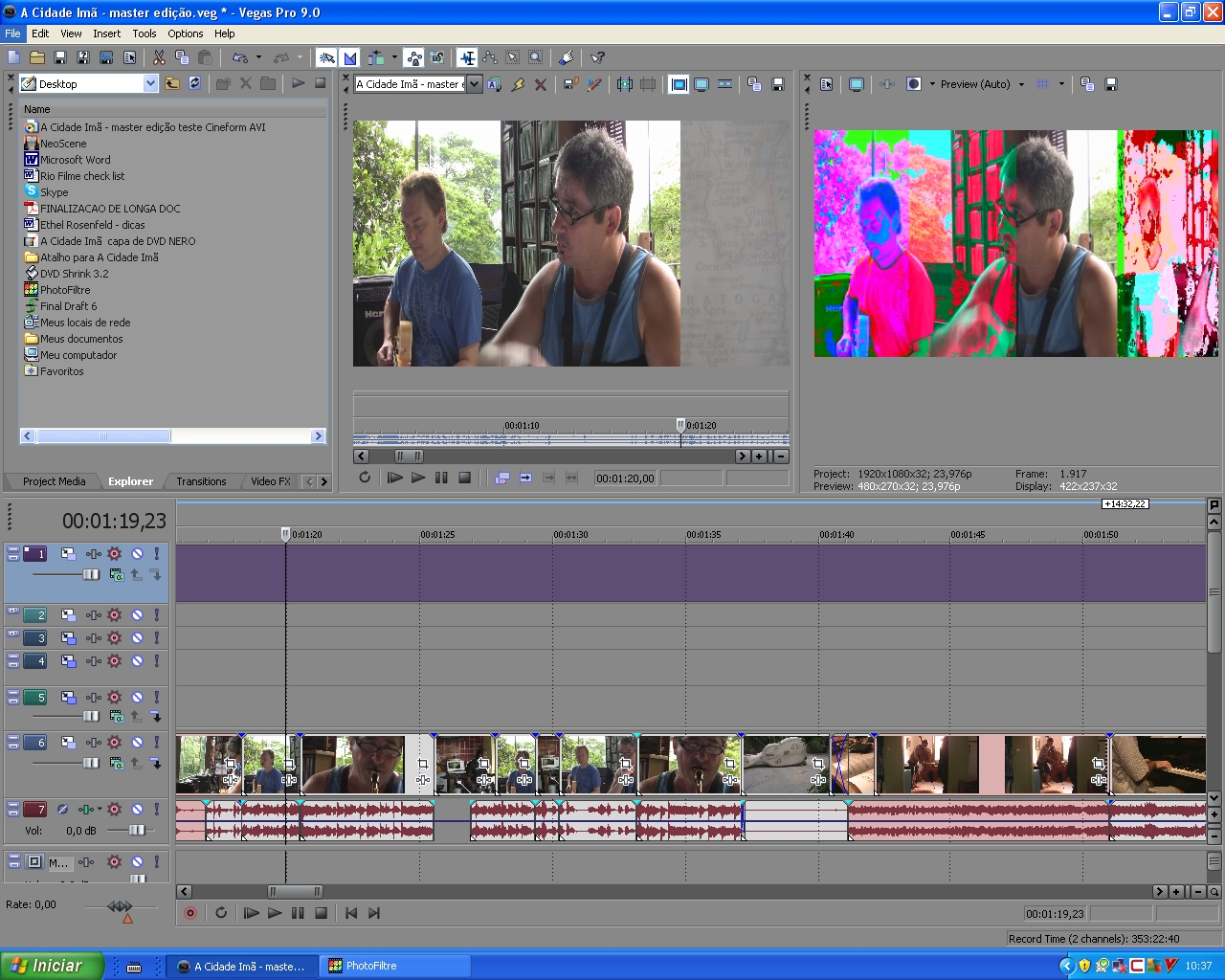
Task: Toggle Enable Snapping in the main toolbar
Action: pos(326,57)
